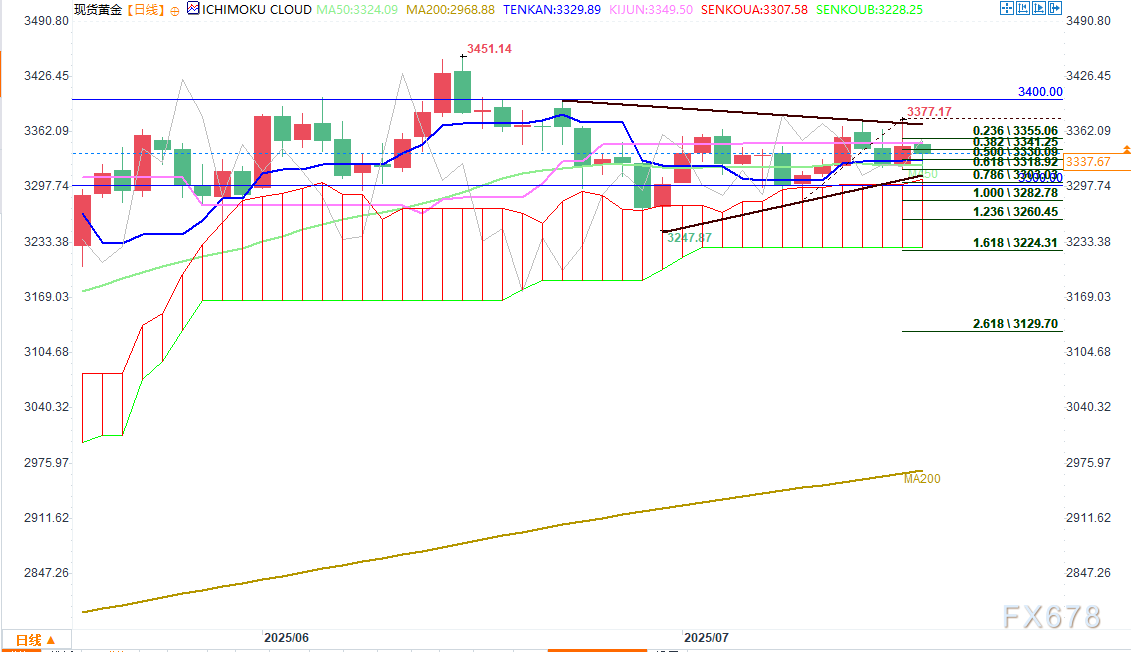Jump the chart to its start with the skip-back icon
The width and height of the screenshot is (1131, 652).
click(x=1023, y=8)
